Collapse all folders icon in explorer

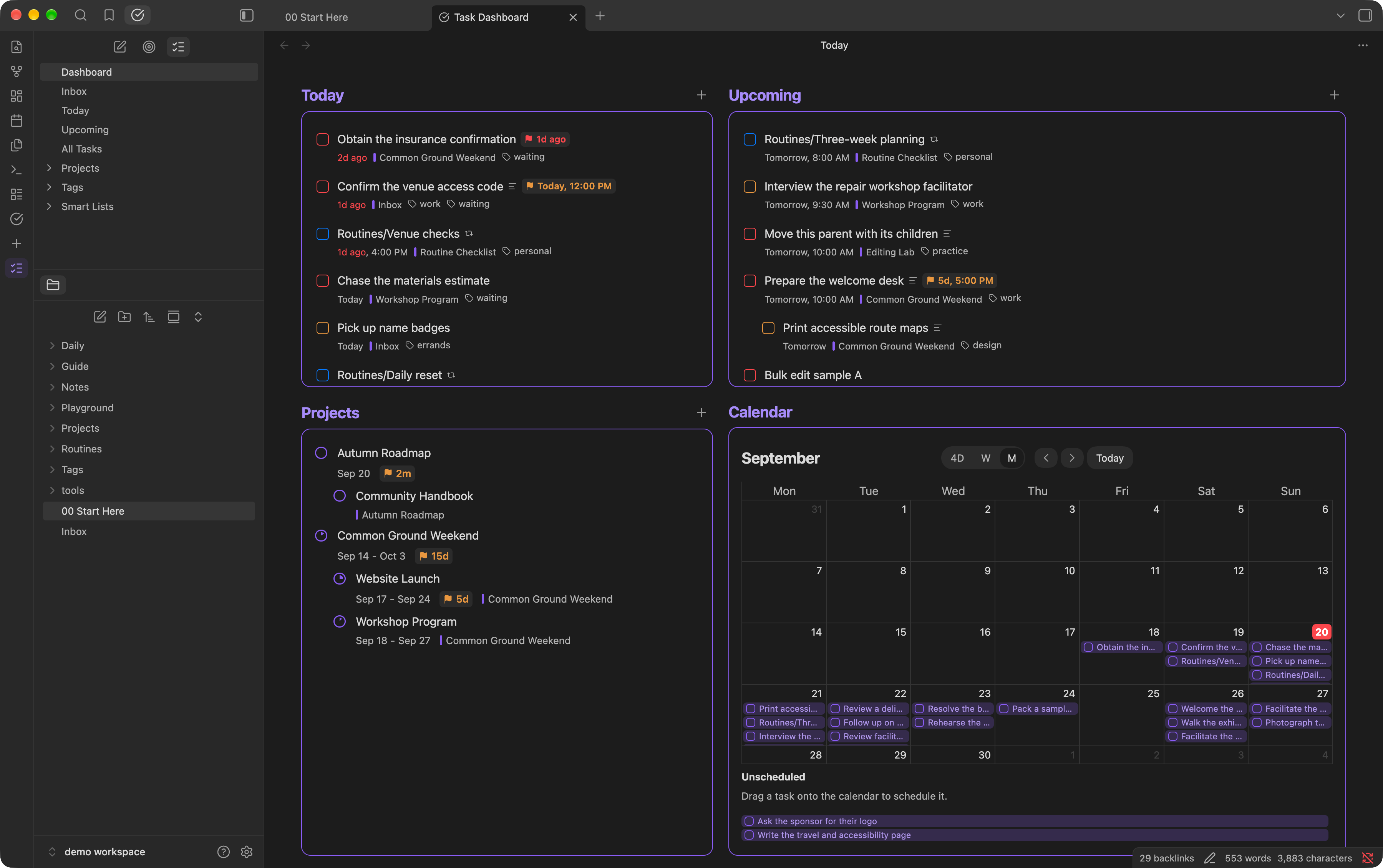pyautogui.click(x=198, y=317)
